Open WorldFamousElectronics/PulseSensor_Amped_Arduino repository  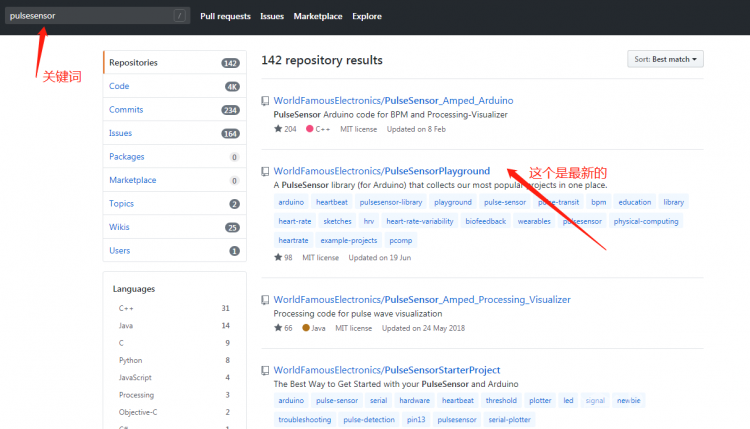point(393,101)
